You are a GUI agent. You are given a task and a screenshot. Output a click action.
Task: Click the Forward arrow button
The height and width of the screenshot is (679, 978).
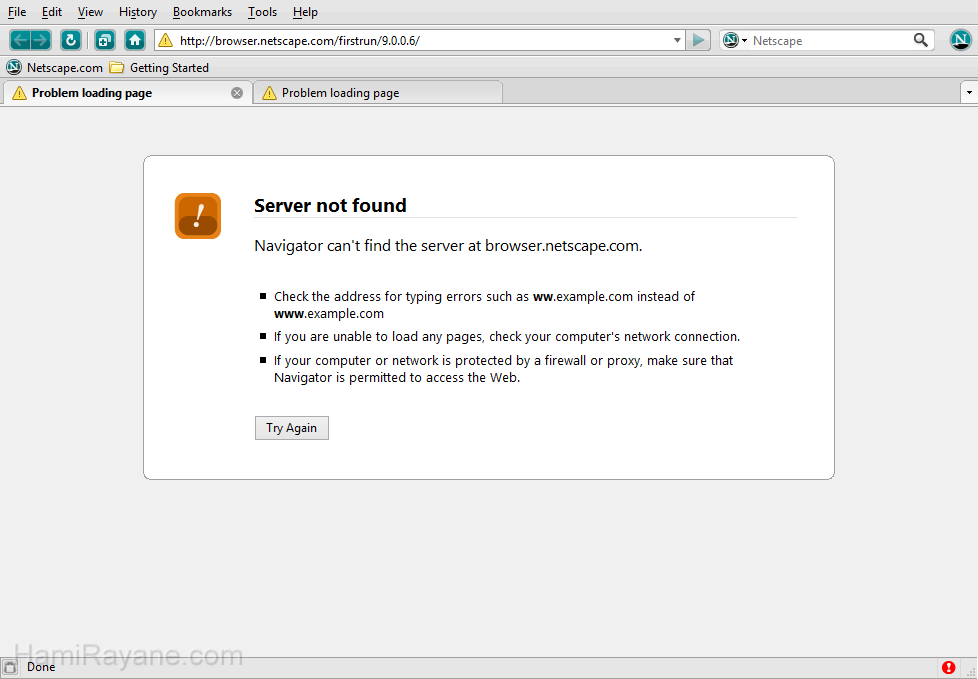(x=41, y=41)
